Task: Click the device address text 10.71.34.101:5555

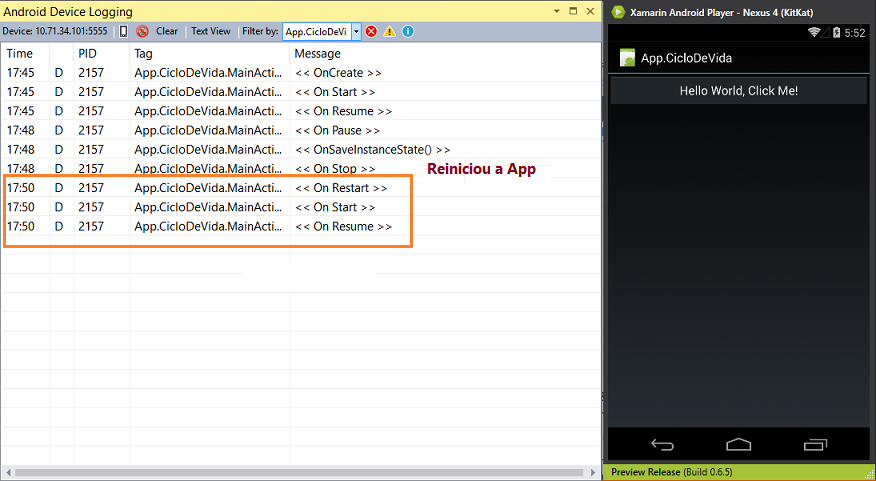Action: tap(71, 31)
